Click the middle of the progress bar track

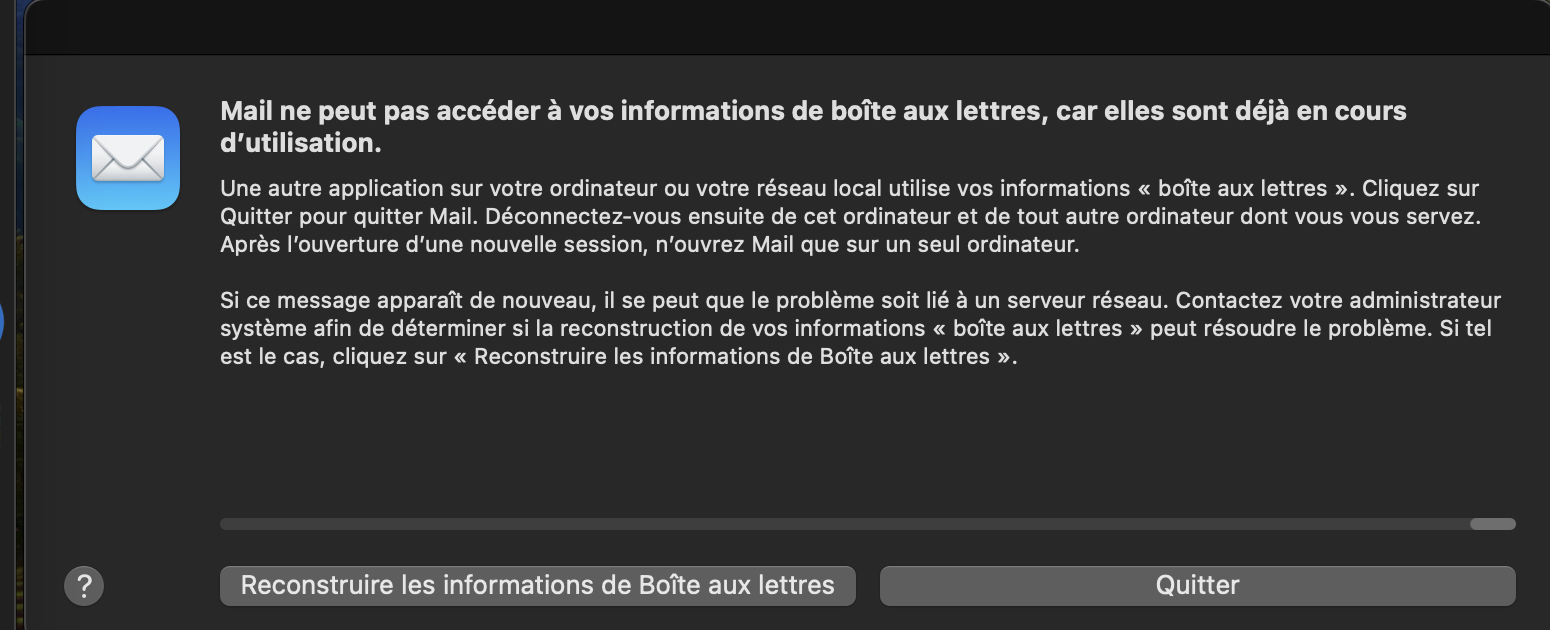[845, 524]
